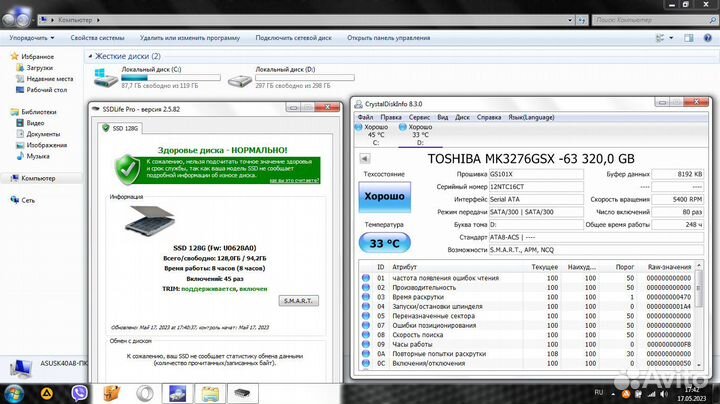Open Viber from the taskbar

(79, 393)
